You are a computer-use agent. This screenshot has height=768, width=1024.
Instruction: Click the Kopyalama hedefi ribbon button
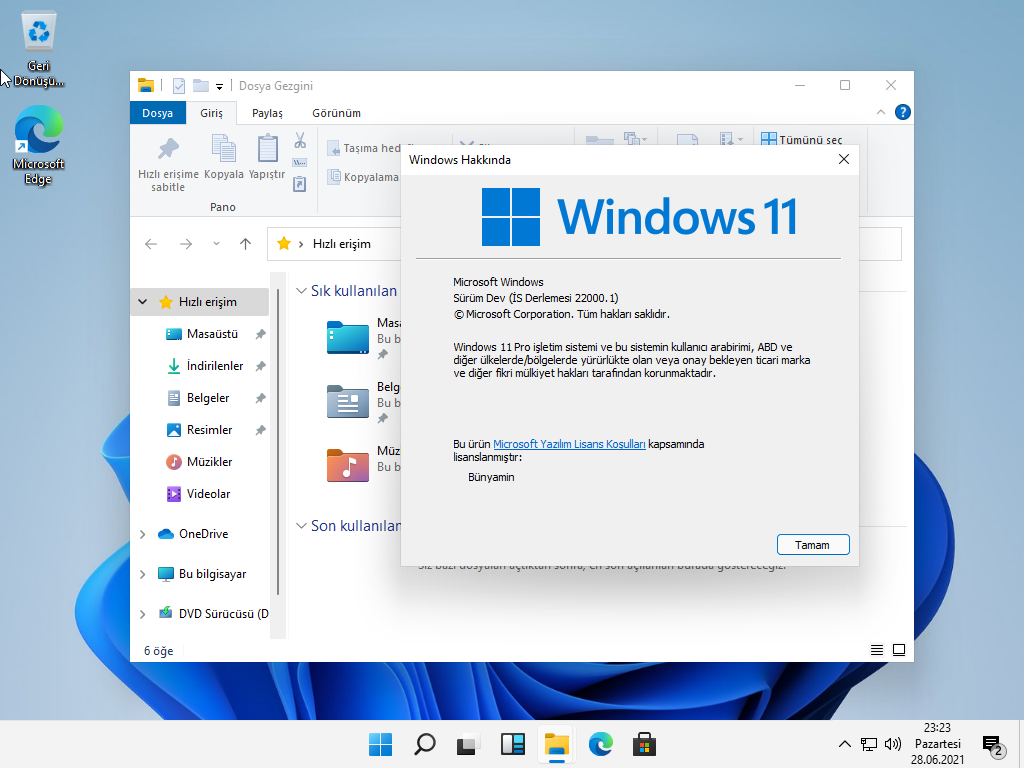click(x=363, y=177)
